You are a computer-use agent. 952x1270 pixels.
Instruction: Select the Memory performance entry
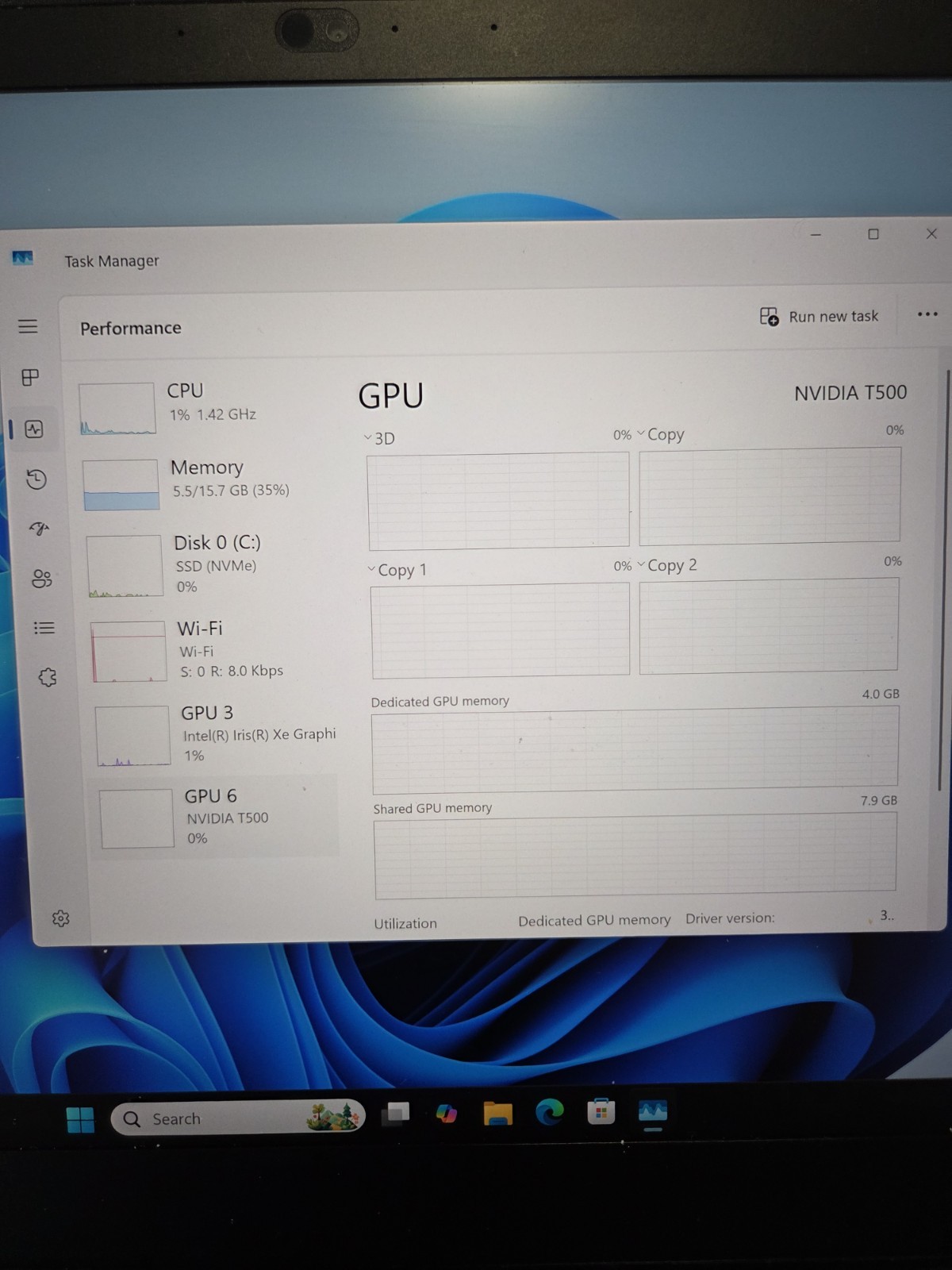(x=209, y=483)
